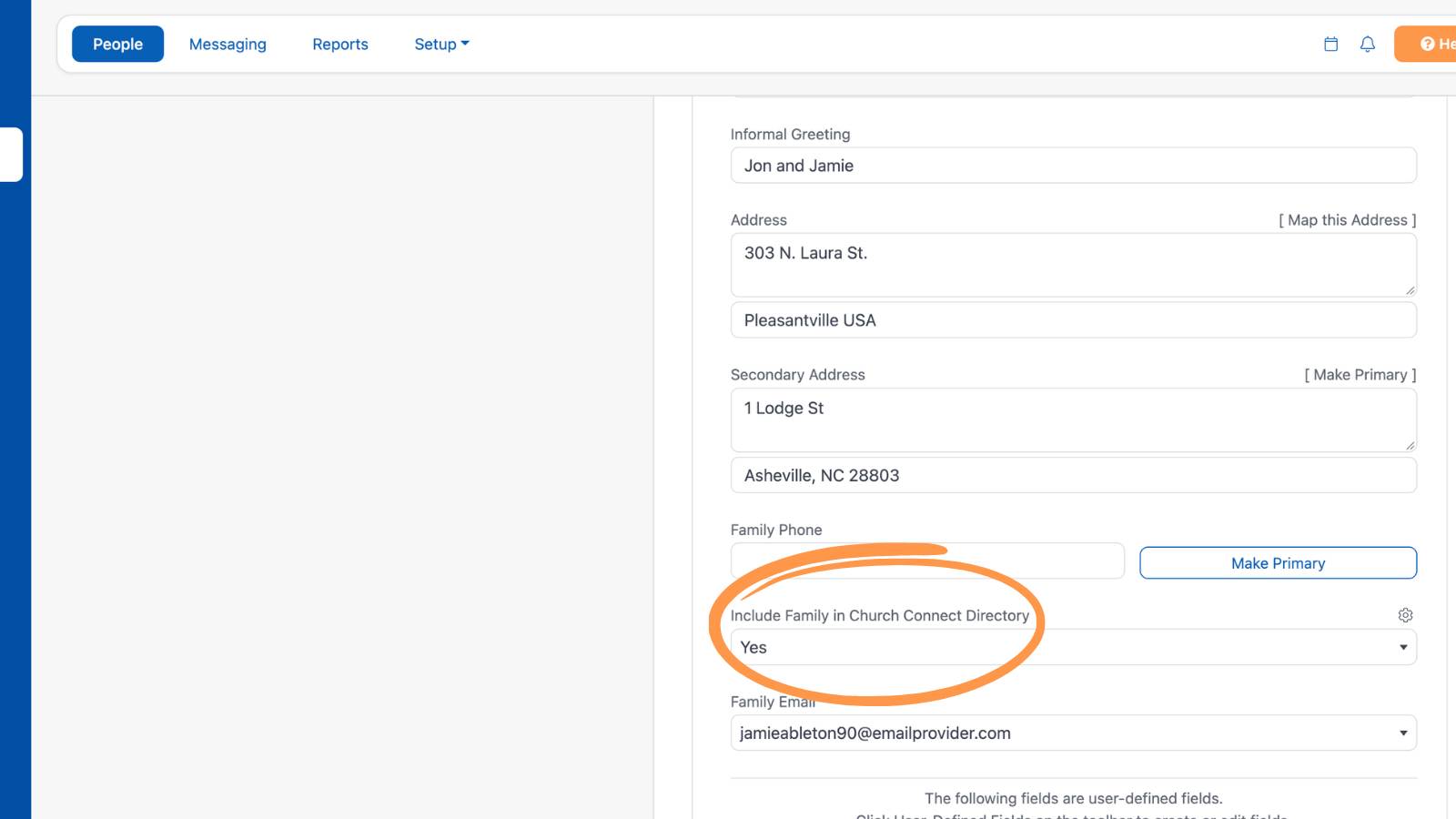Switch to the People tab

pyautogui.click(x=117, y=44)
